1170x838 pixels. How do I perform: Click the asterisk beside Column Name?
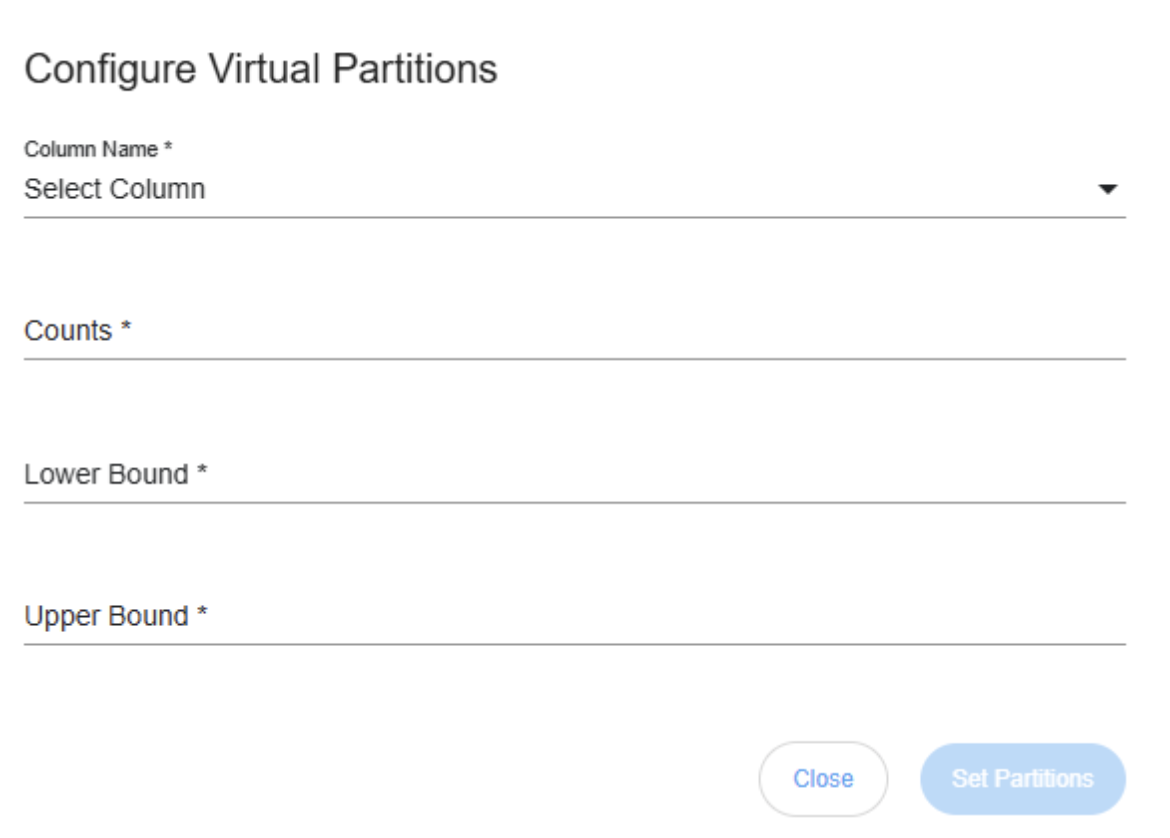click(x=168, y=150)
